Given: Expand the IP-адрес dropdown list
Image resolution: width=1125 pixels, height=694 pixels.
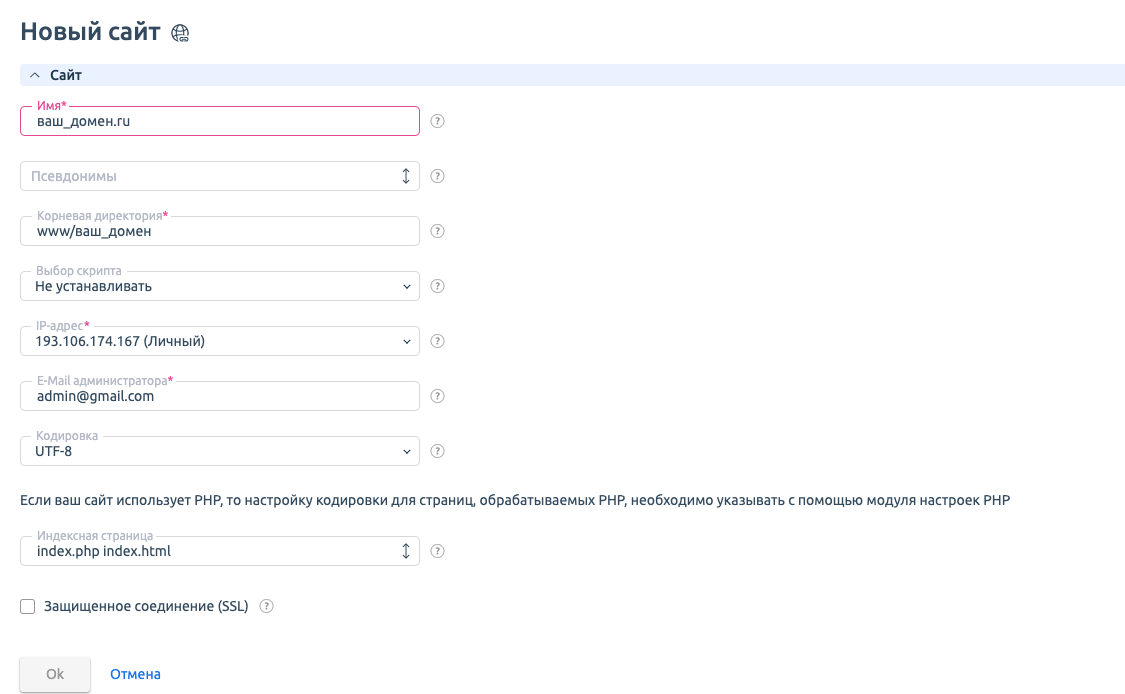Looking at the screenshot, I should tap(219, 341).
